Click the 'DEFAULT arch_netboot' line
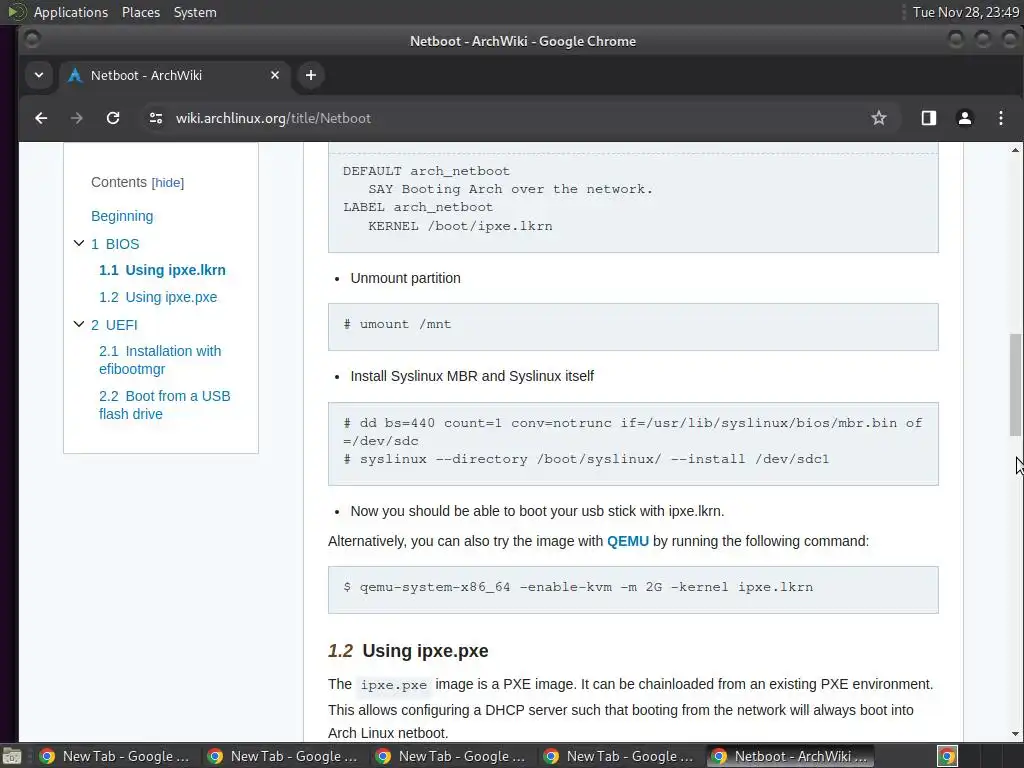Image resolution: width=1024 pixels, height=768 pixels. [426, 171]
